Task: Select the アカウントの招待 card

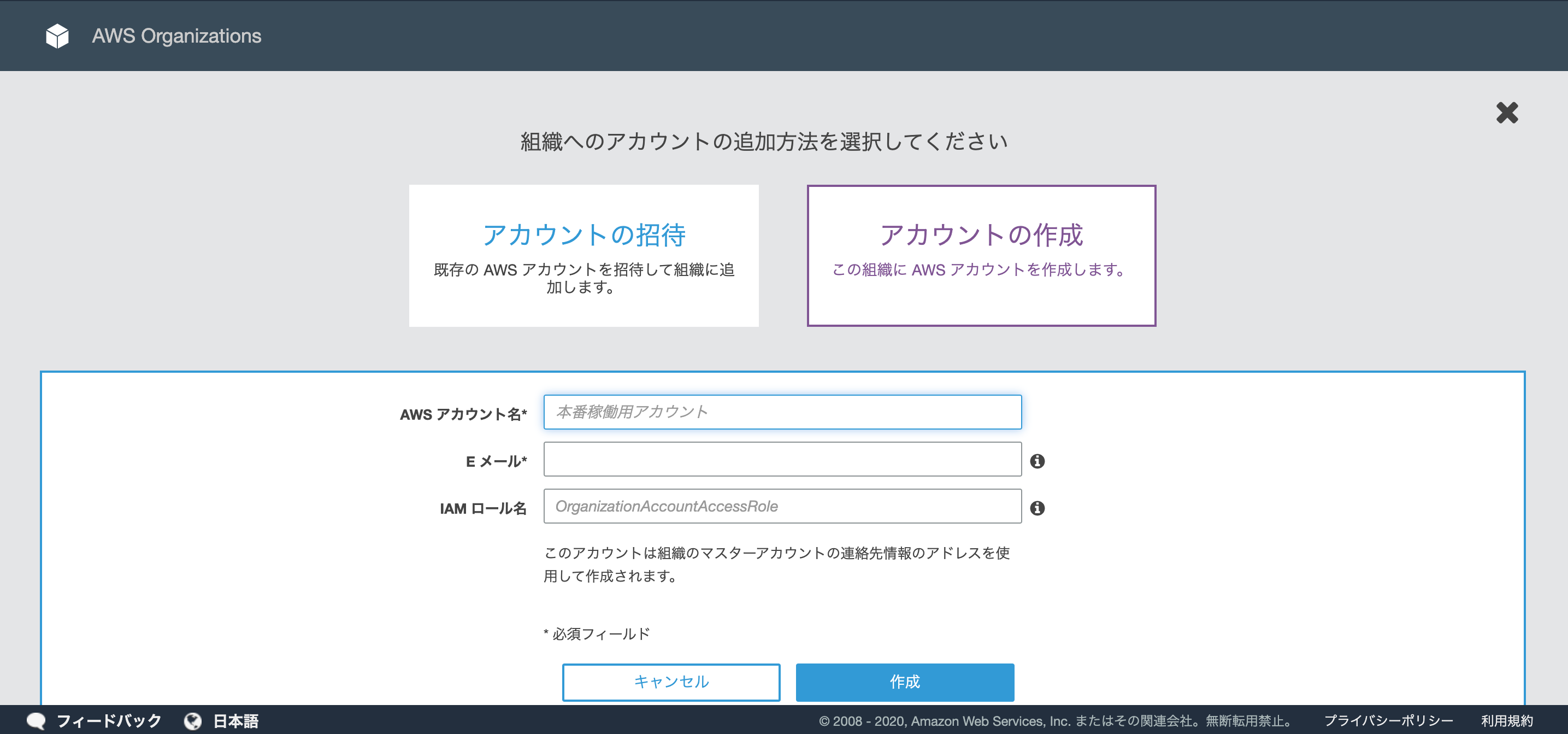Action: coord(583,256)
